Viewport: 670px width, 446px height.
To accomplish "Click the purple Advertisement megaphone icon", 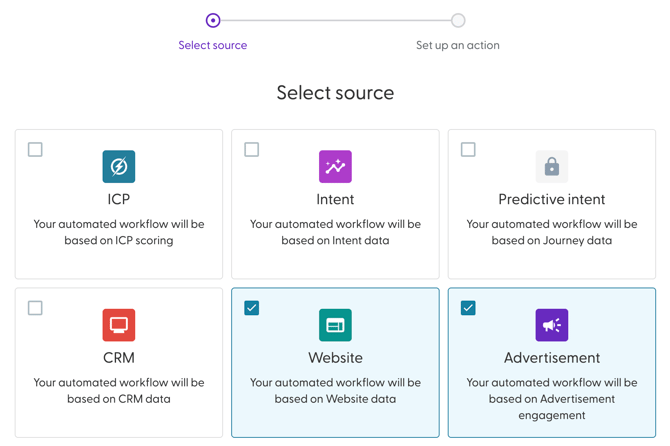I will coord(551,325).
